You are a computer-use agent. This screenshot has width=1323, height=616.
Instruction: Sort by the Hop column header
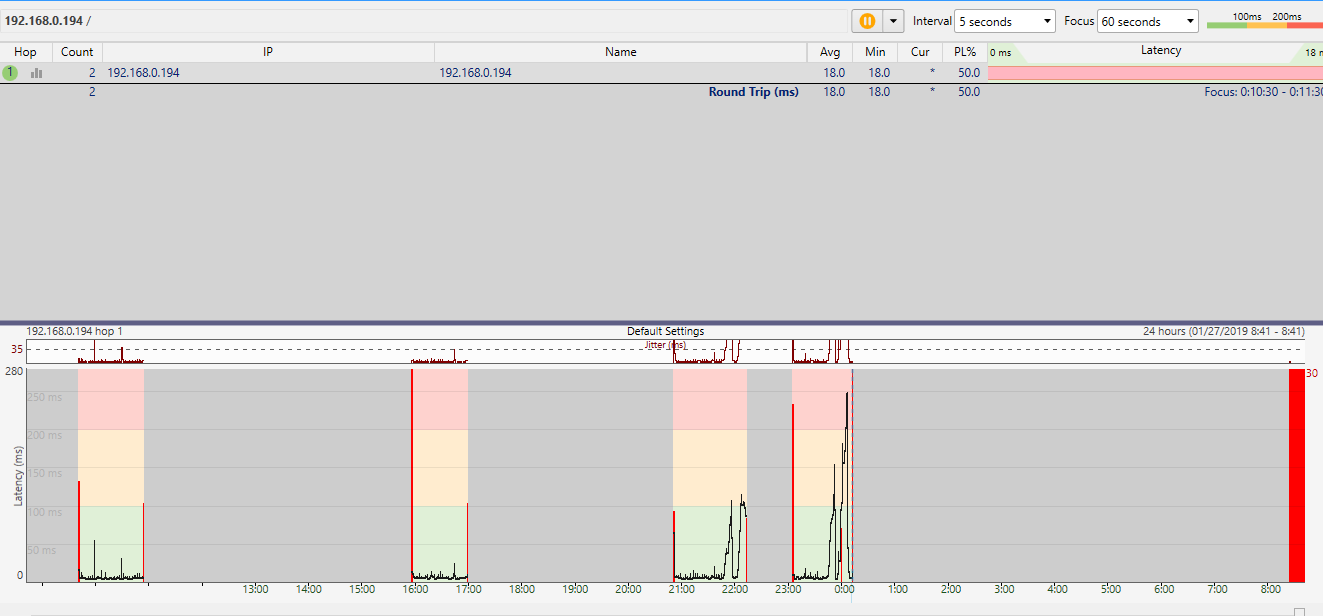tap(25, 52)
